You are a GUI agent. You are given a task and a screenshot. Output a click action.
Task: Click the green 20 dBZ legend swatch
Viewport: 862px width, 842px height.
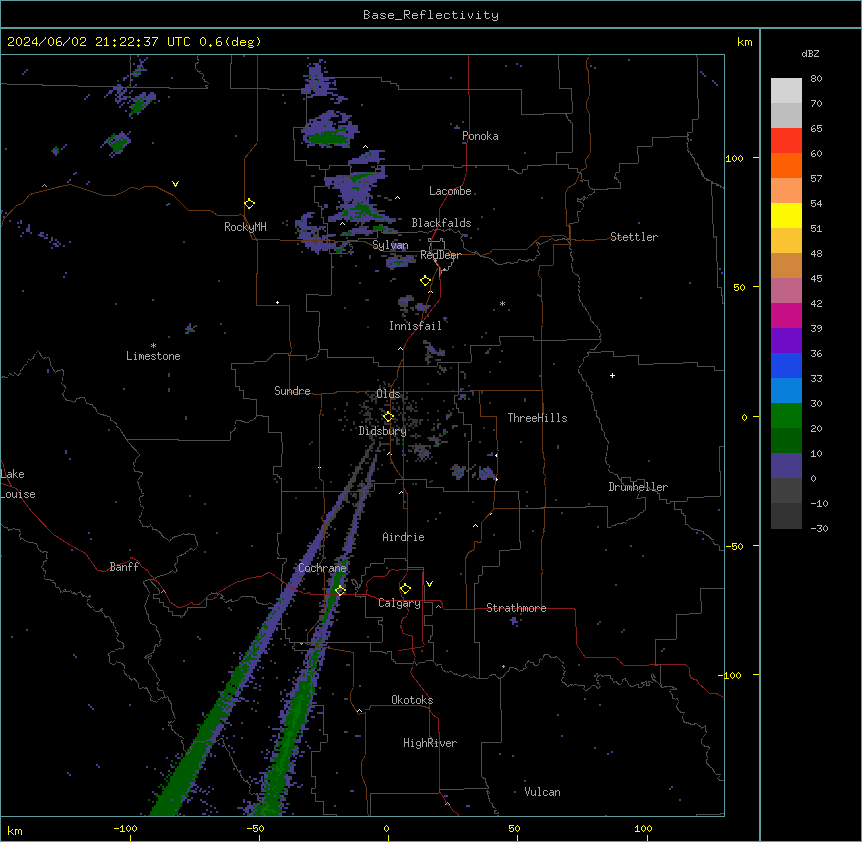click(x=786, y=416)
